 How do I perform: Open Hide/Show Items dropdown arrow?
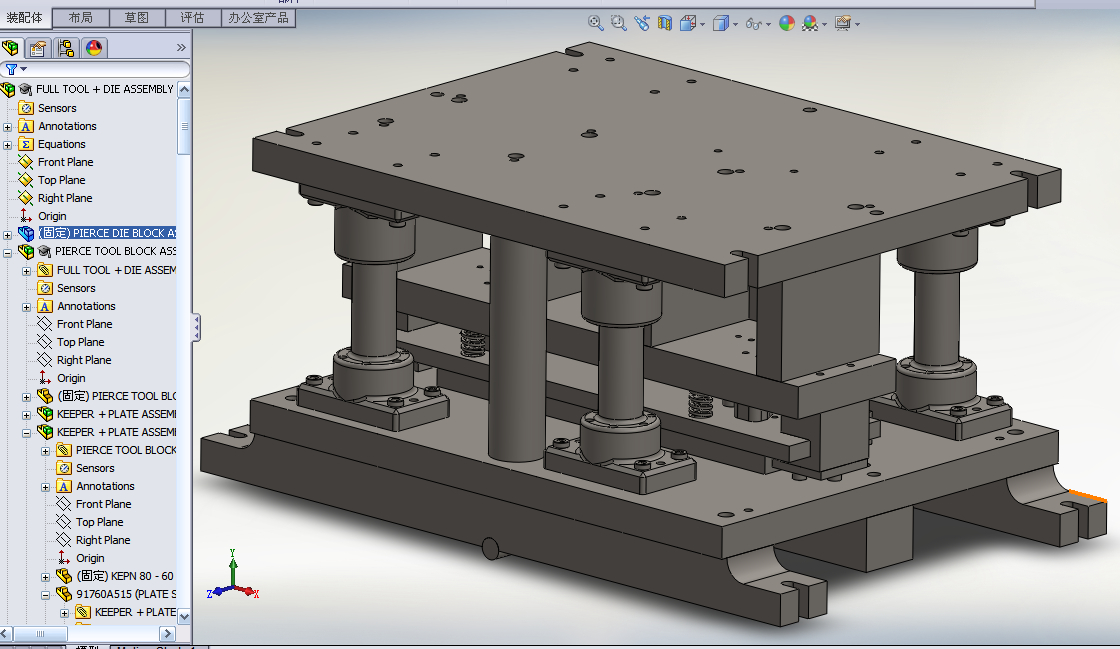[x=768, y=24]
